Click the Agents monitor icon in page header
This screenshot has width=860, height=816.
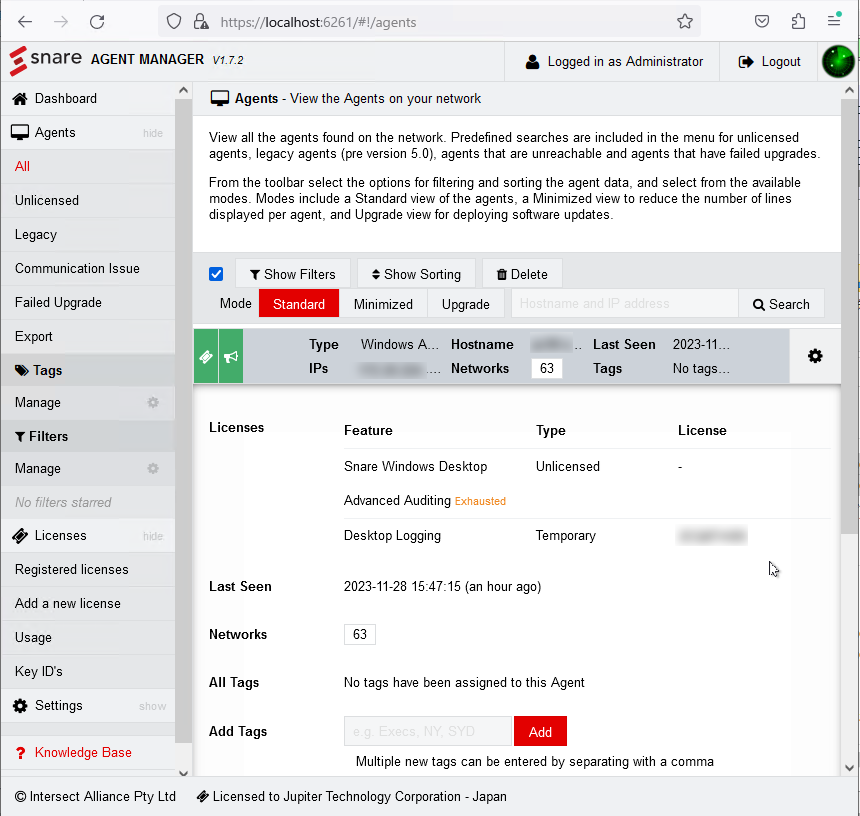pos(219,99)
